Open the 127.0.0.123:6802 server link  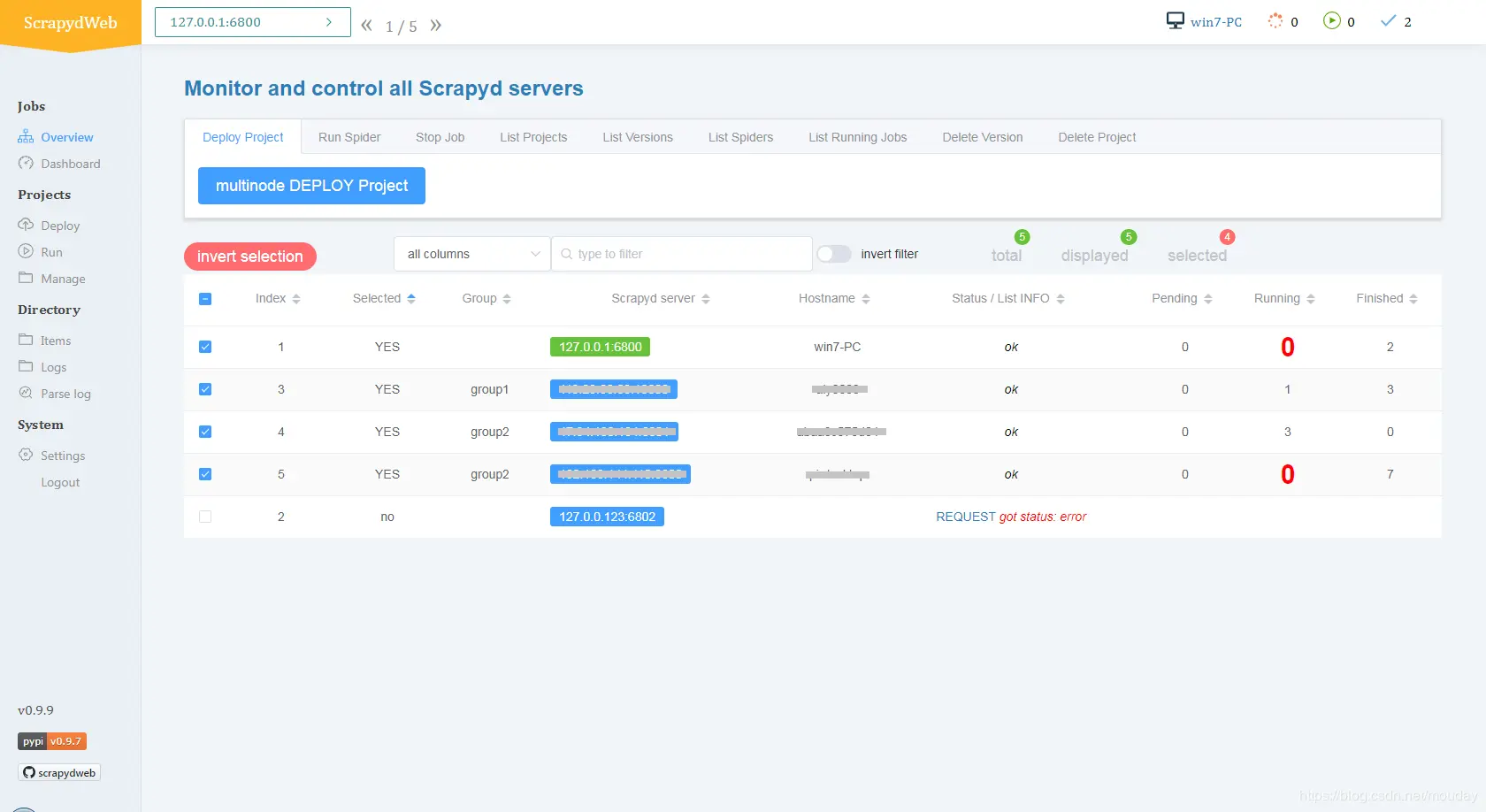pyautogui.click(x=608, y=517)
